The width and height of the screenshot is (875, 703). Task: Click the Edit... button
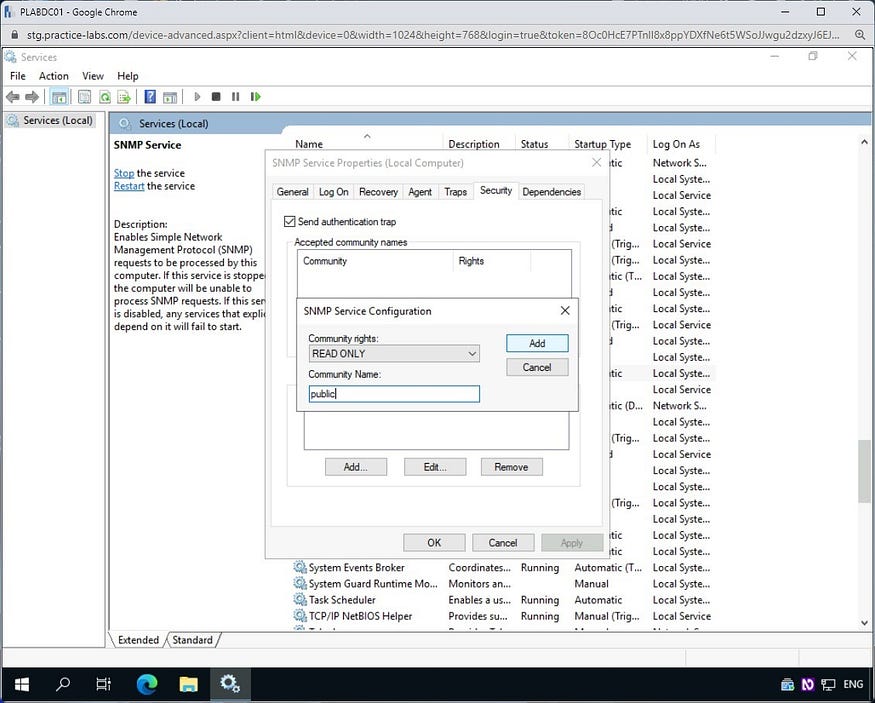point(435,467)
